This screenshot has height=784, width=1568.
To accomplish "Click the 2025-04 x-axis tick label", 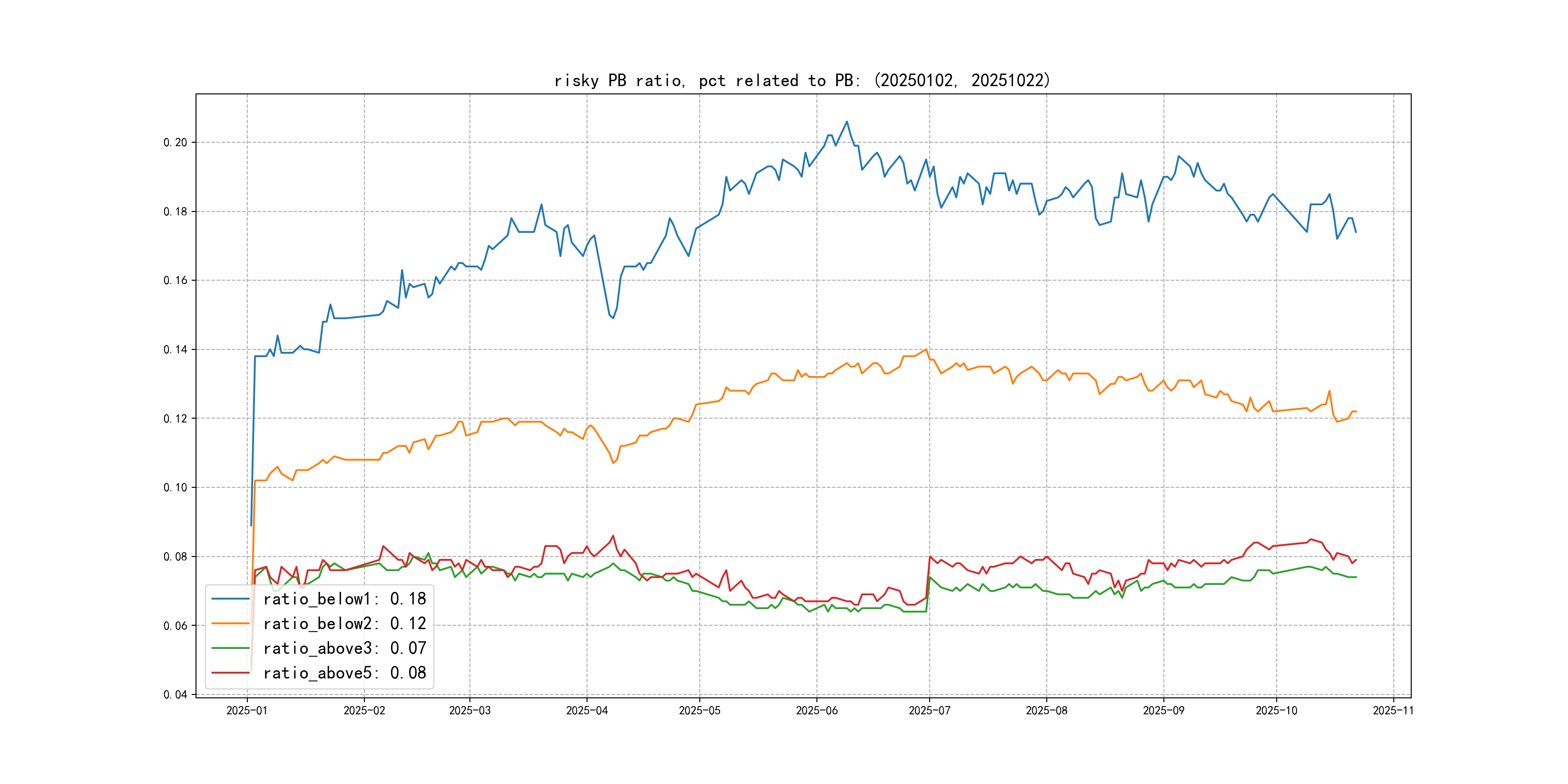I will coord(587,710).
